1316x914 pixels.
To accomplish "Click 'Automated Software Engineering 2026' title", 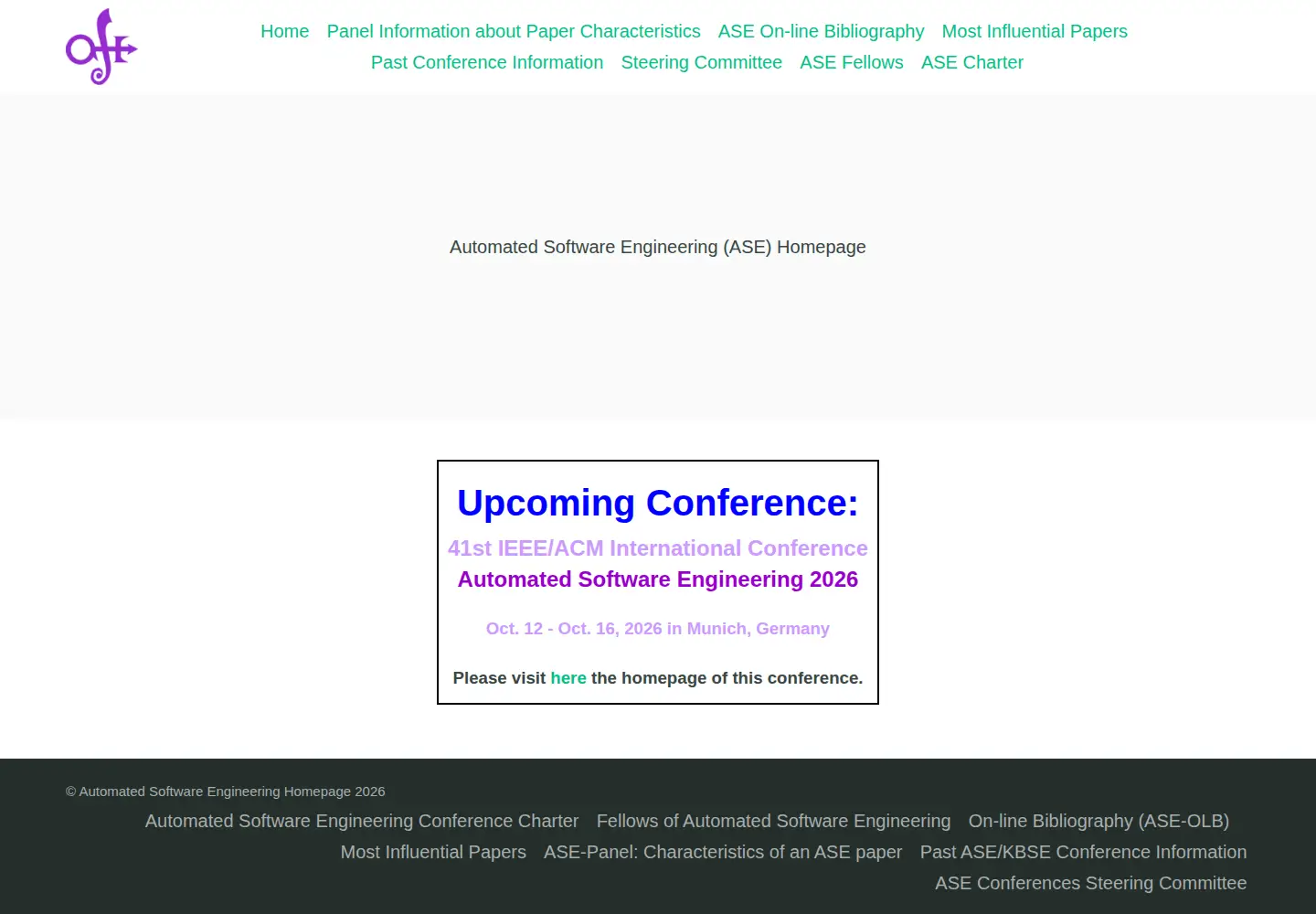I will 658,579.
